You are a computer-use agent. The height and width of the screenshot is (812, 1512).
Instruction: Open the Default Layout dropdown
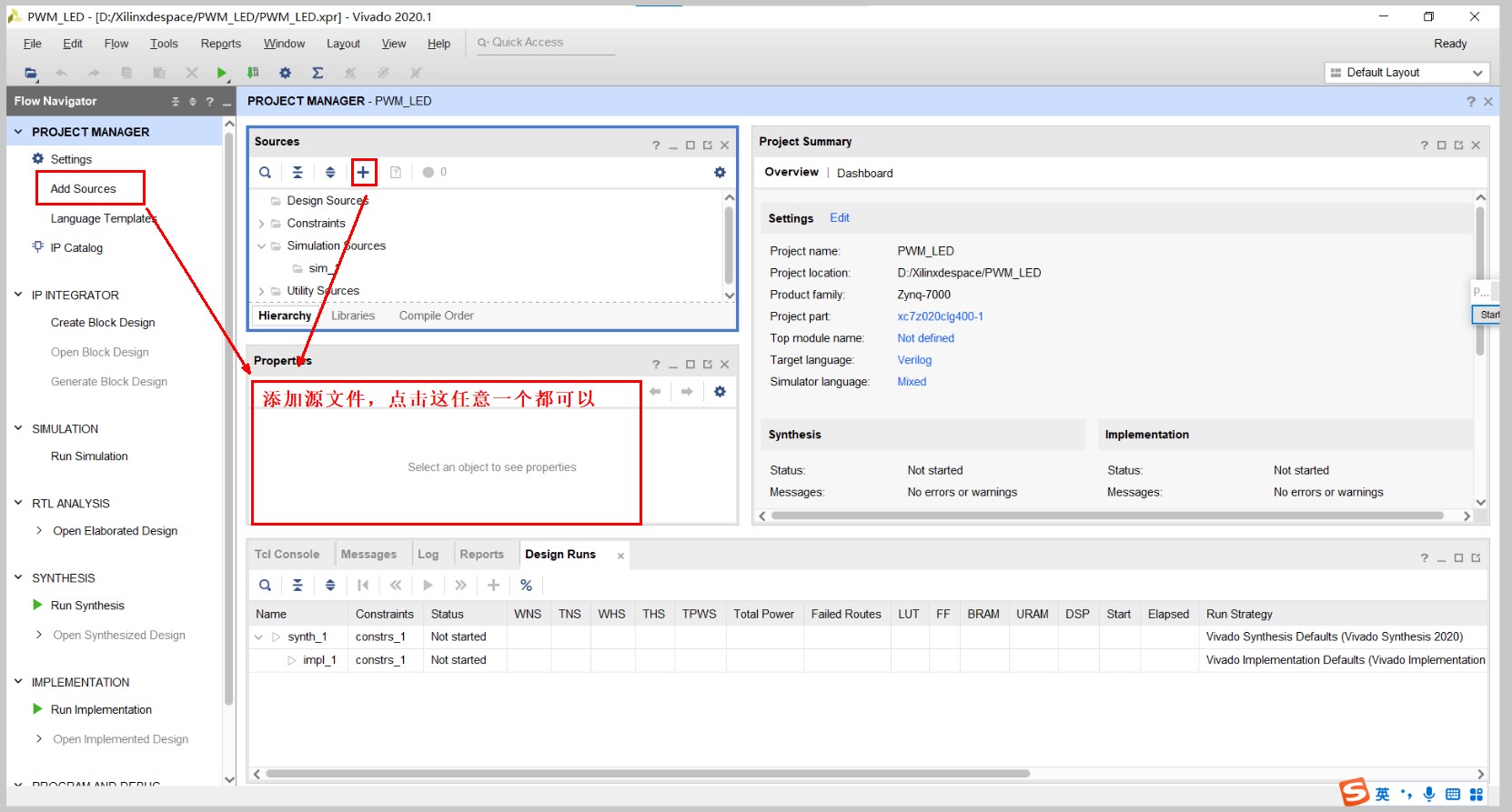(x=1407, y=73)
